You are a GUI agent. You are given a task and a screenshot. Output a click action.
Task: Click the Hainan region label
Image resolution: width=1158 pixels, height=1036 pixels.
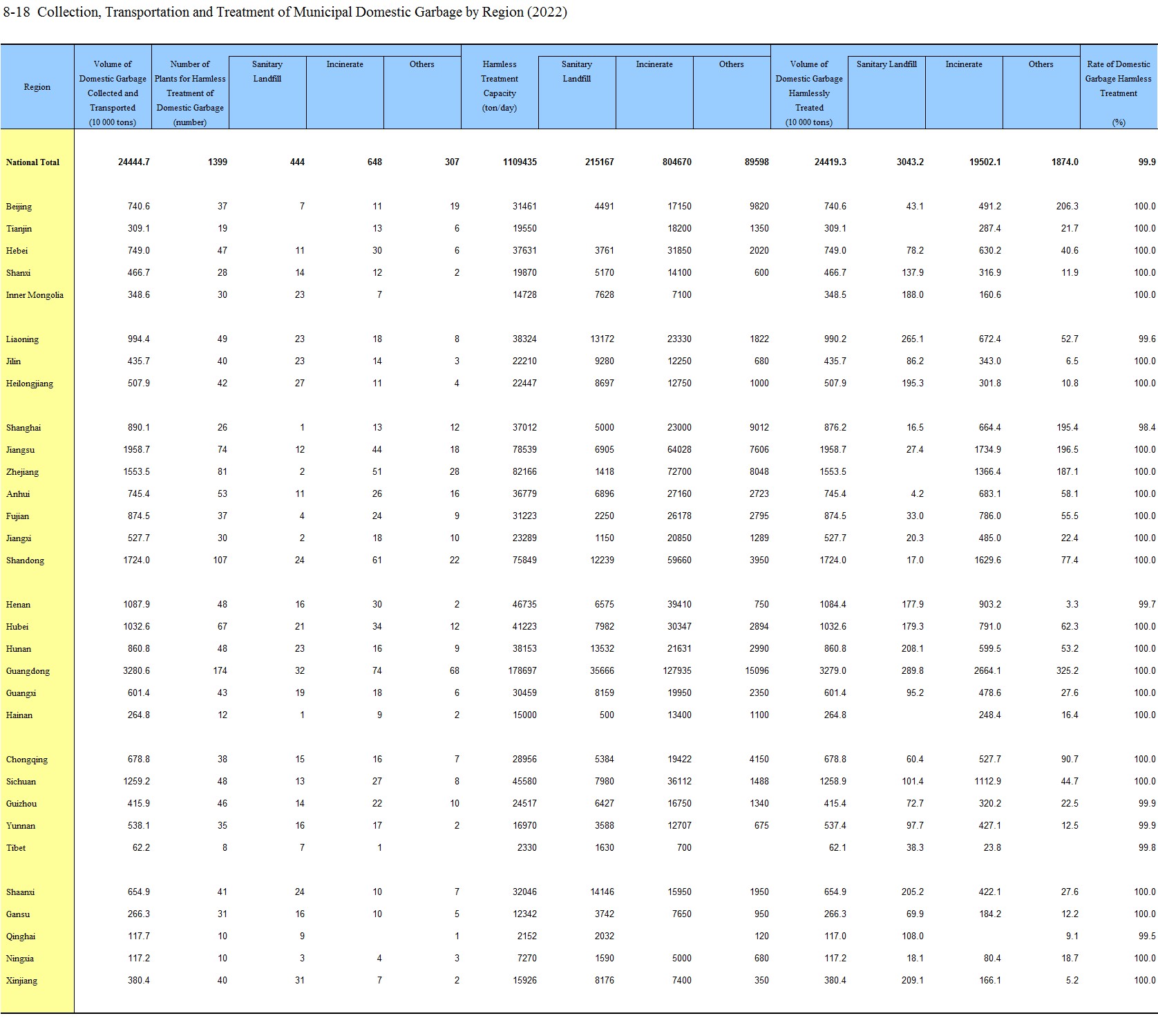tap(19, 715)
